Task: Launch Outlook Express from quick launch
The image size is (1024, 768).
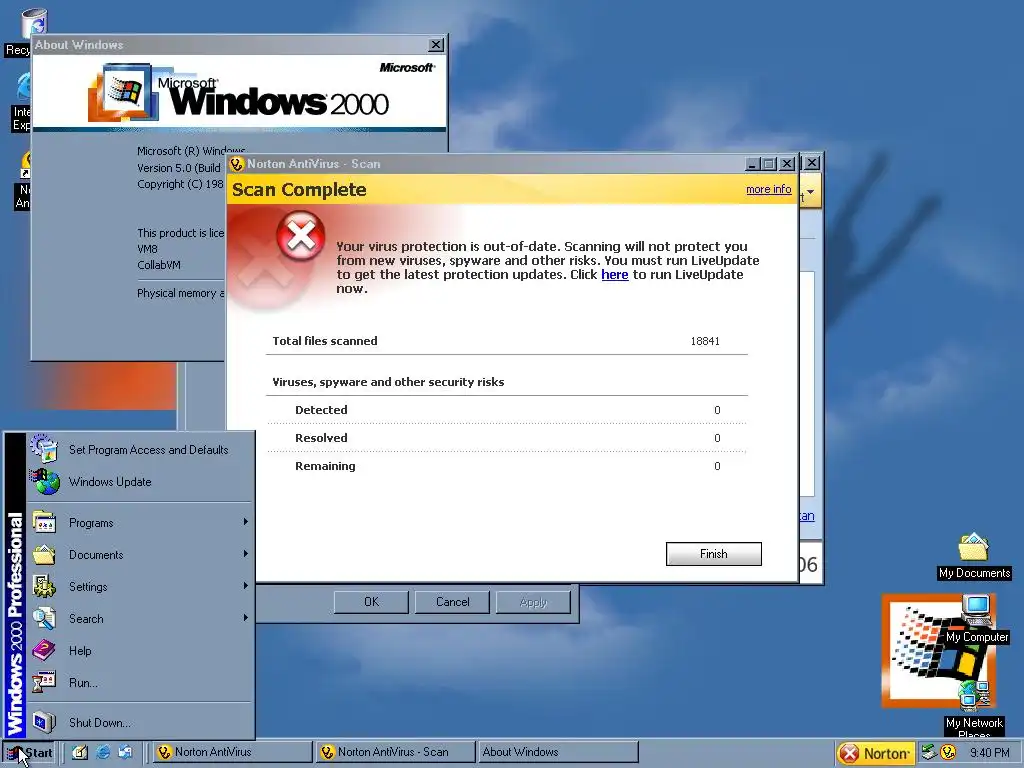Action: [x=125, y=752]
